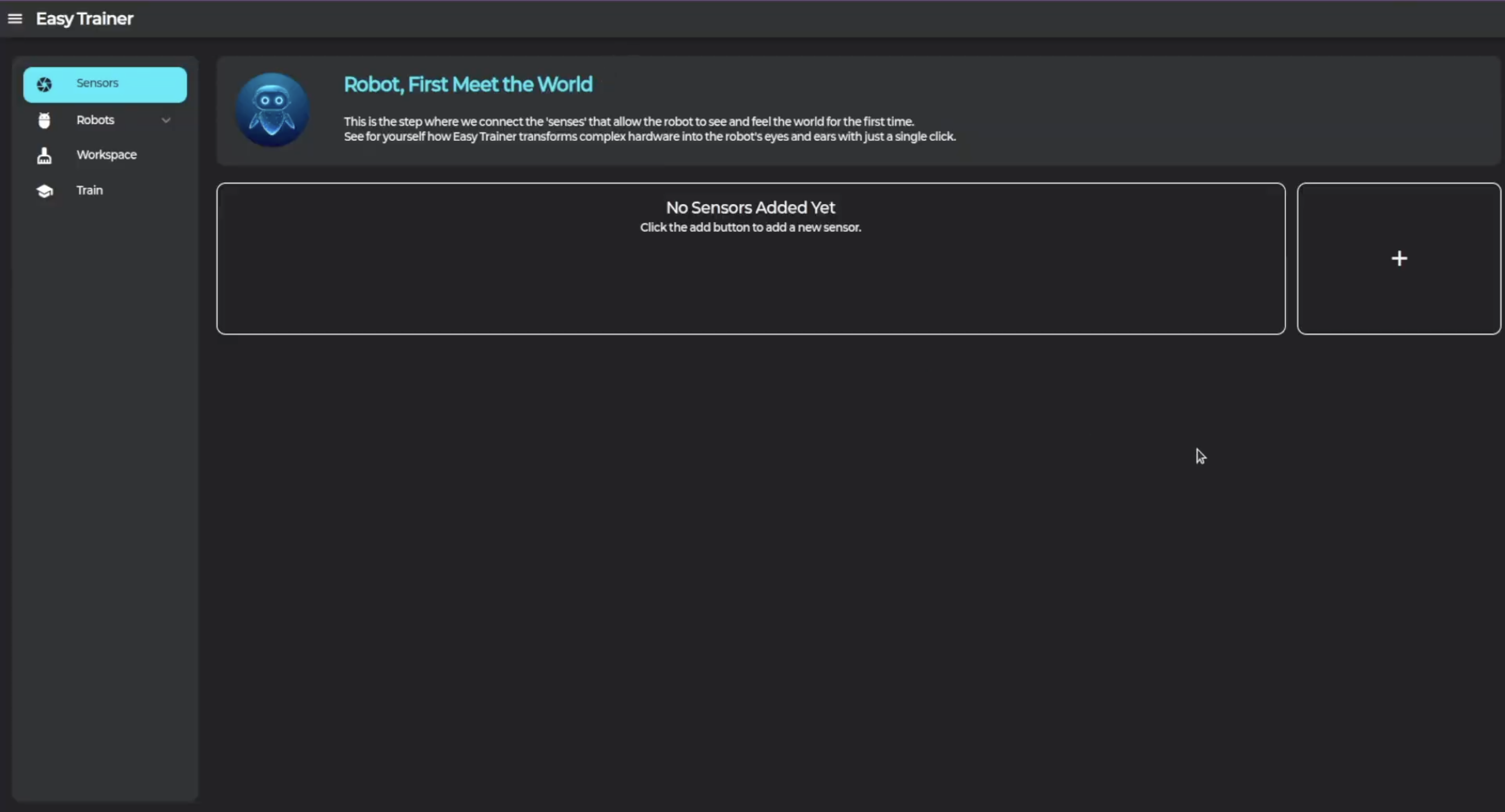The image size is (1505, 812).
Task: Open the Robots menu item
Action: [95, 120]
